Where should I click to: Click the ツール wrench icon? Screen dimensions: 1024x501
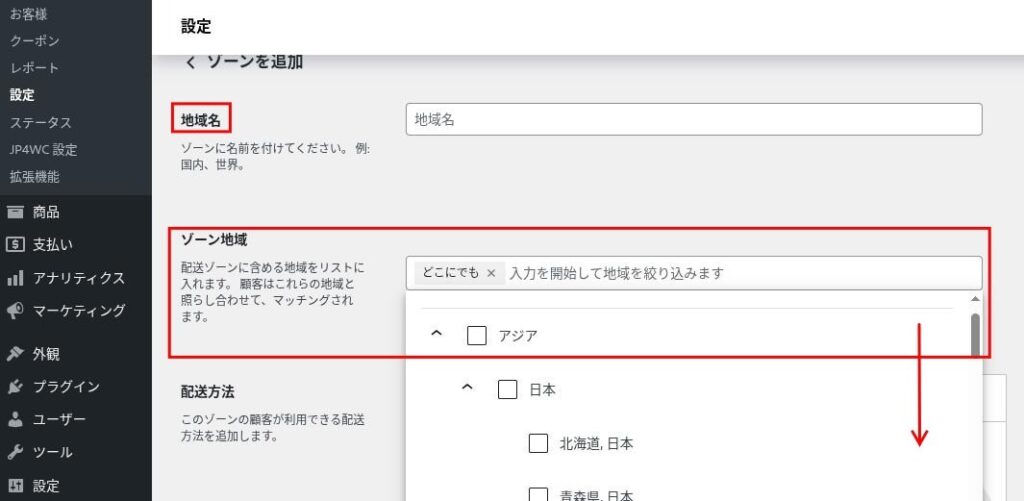pyautogui.click(x=15, y=452)
